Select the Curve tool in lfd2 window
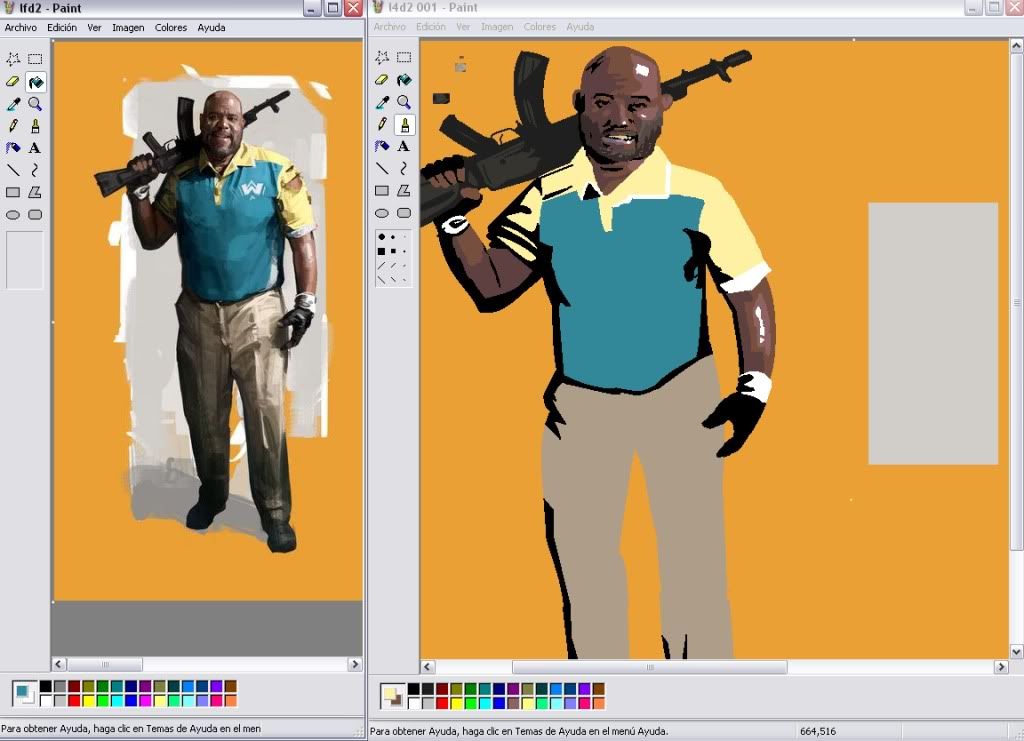Screen dimensions: 1024x741 point(35,170)
